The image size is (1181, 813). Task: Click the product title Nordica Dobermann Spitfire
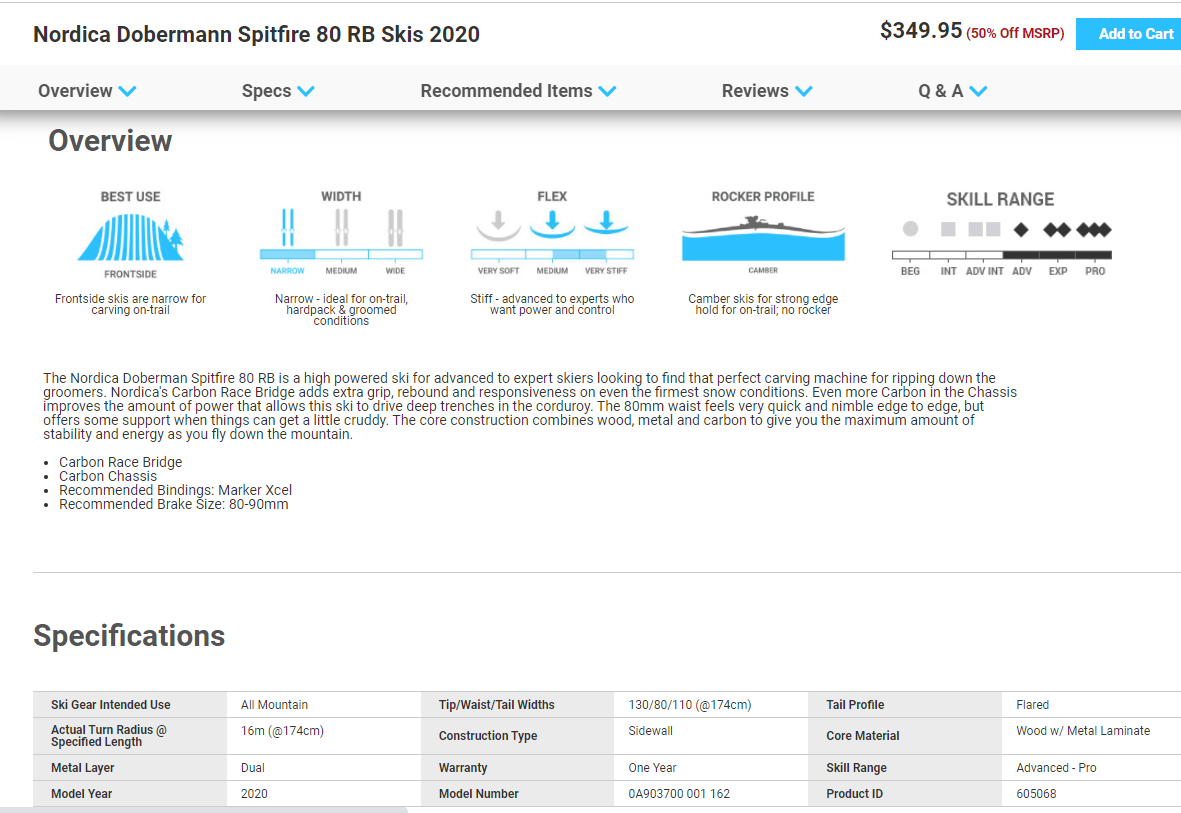(256, 35)
